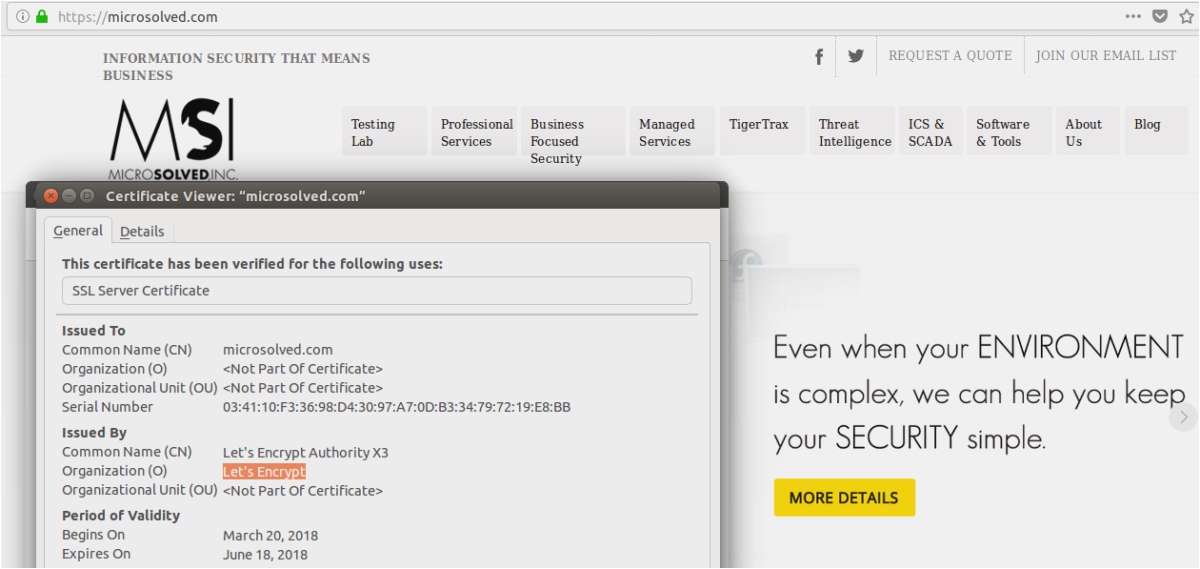
Task: Open the MicroSolved Twitter page icon
Action: click(856, 56)
